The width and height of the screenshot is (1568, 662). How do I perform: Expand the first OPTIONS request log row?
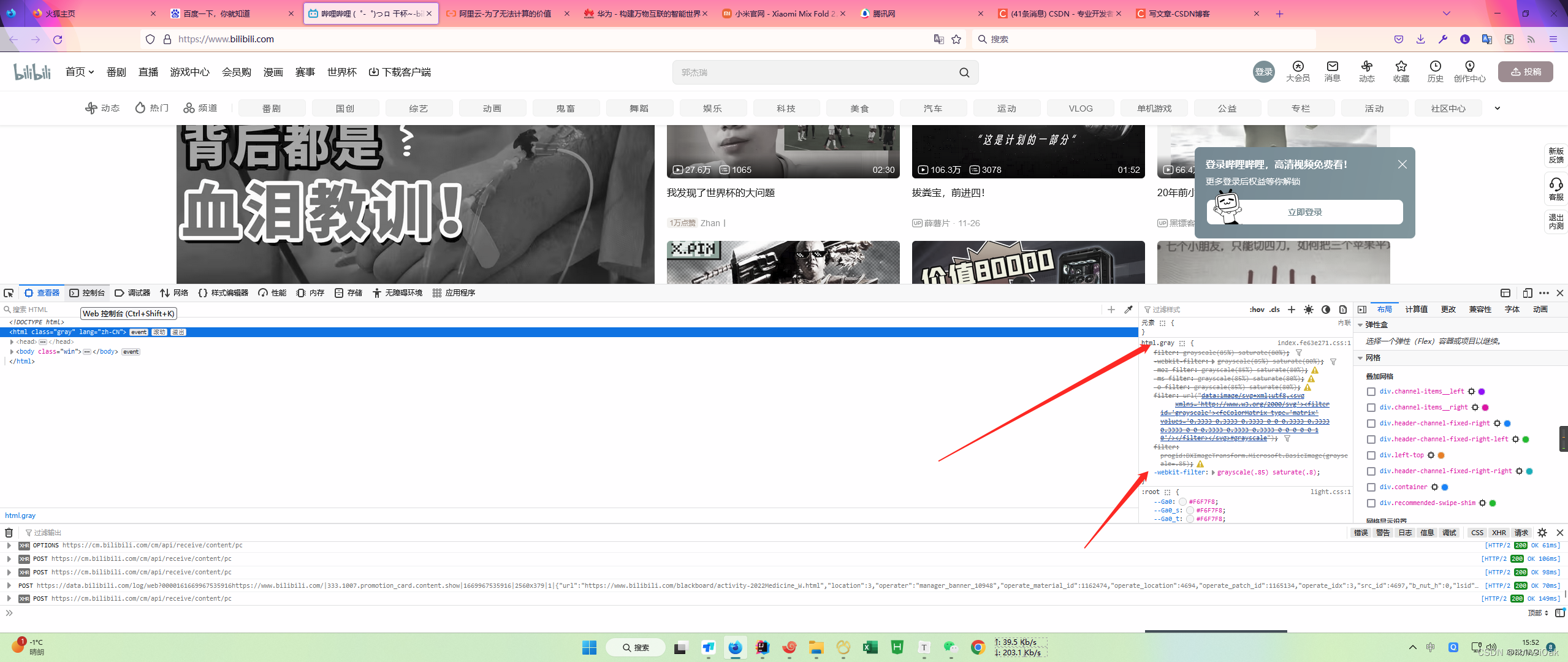tap(9, 546)
